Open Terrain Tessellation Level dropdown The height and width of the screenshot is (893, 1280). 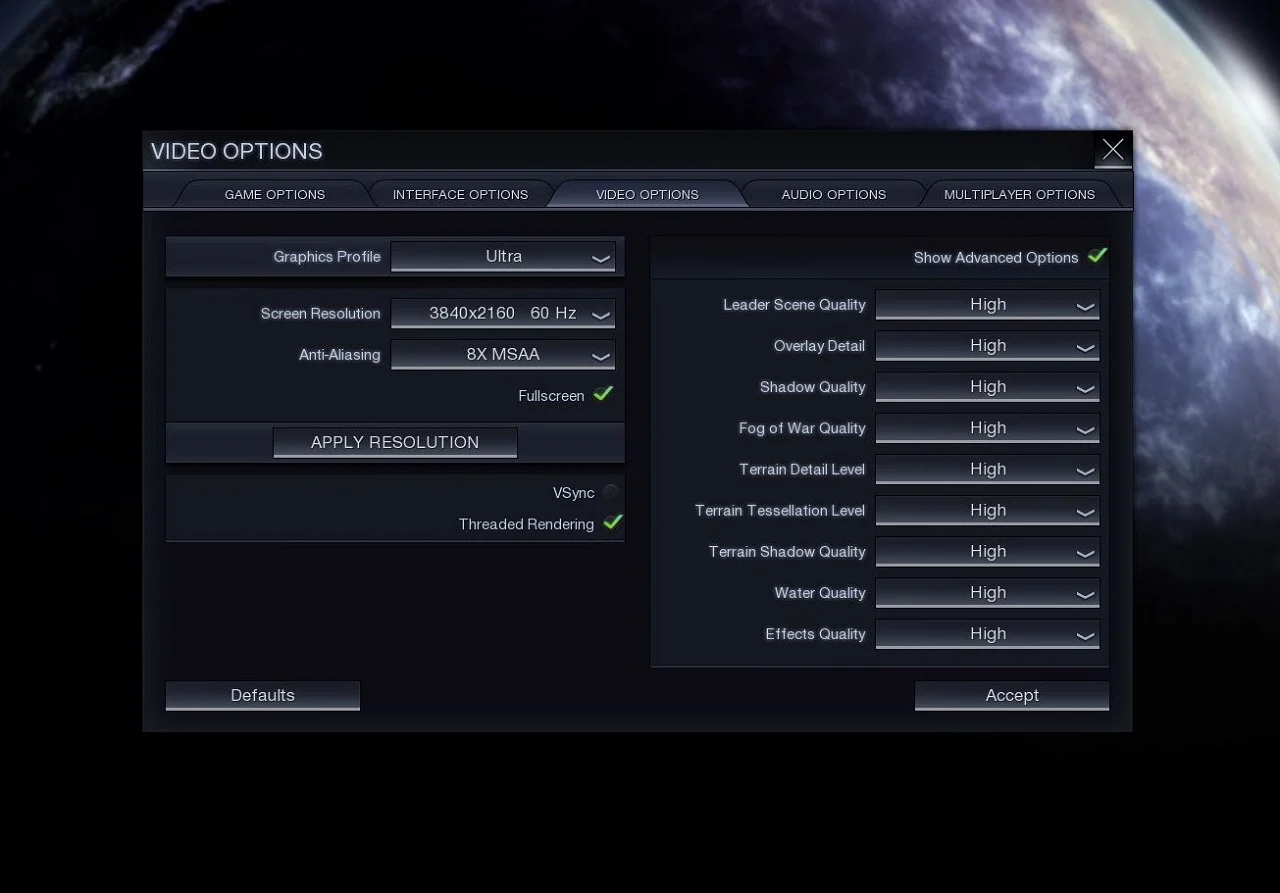988,511
